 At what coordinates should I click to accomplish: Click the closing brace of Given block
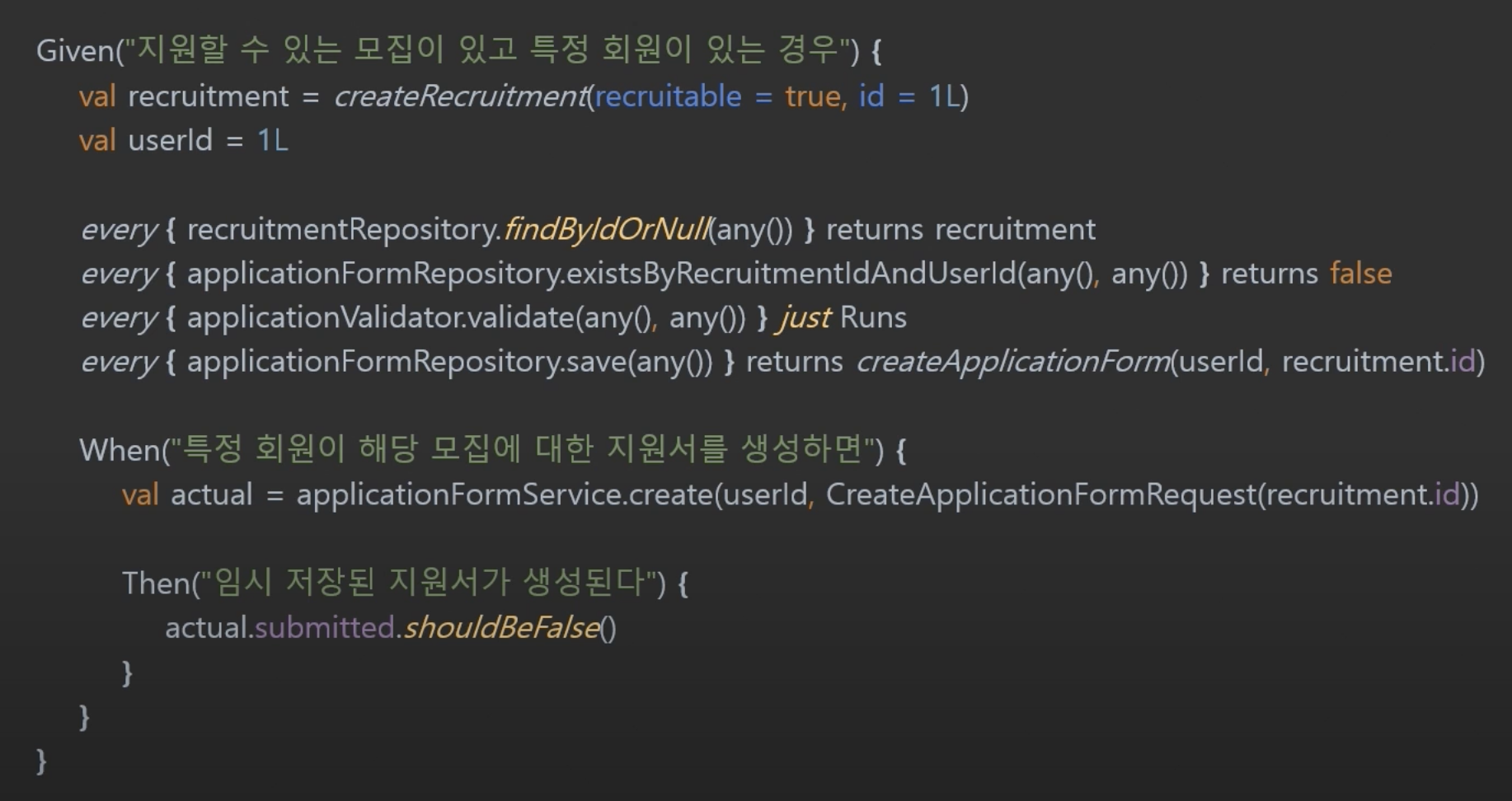point(41,761)
